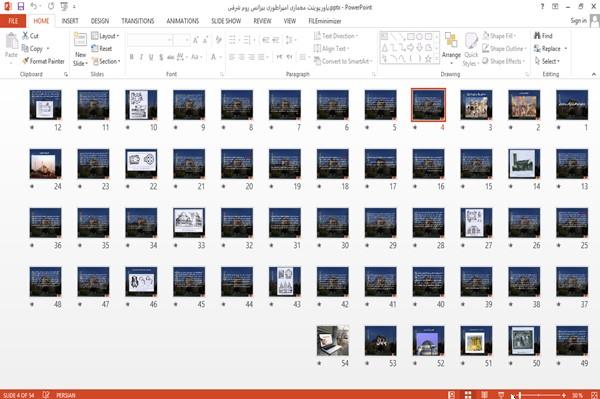
Task: Click the Sign in link
Action: coord(578,21)
